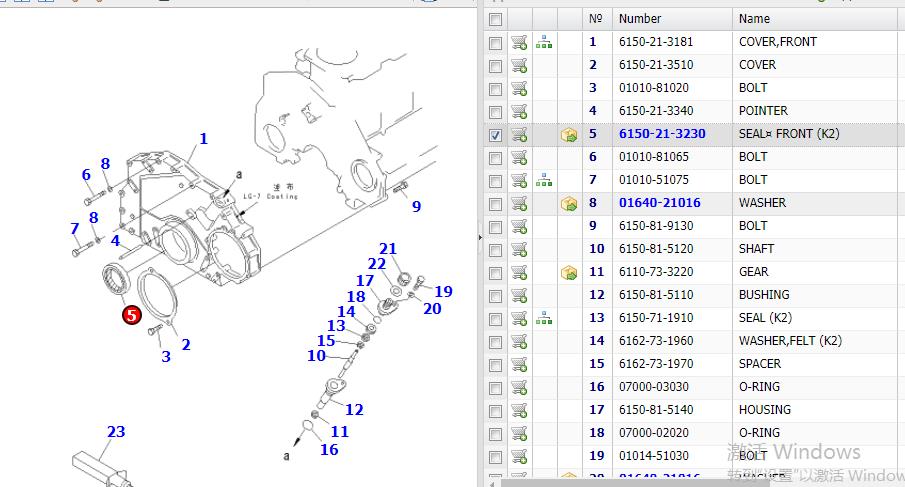905x487 pixels.
Task: Click the package icon in the GEAR row
Action: tap(569, 272)
